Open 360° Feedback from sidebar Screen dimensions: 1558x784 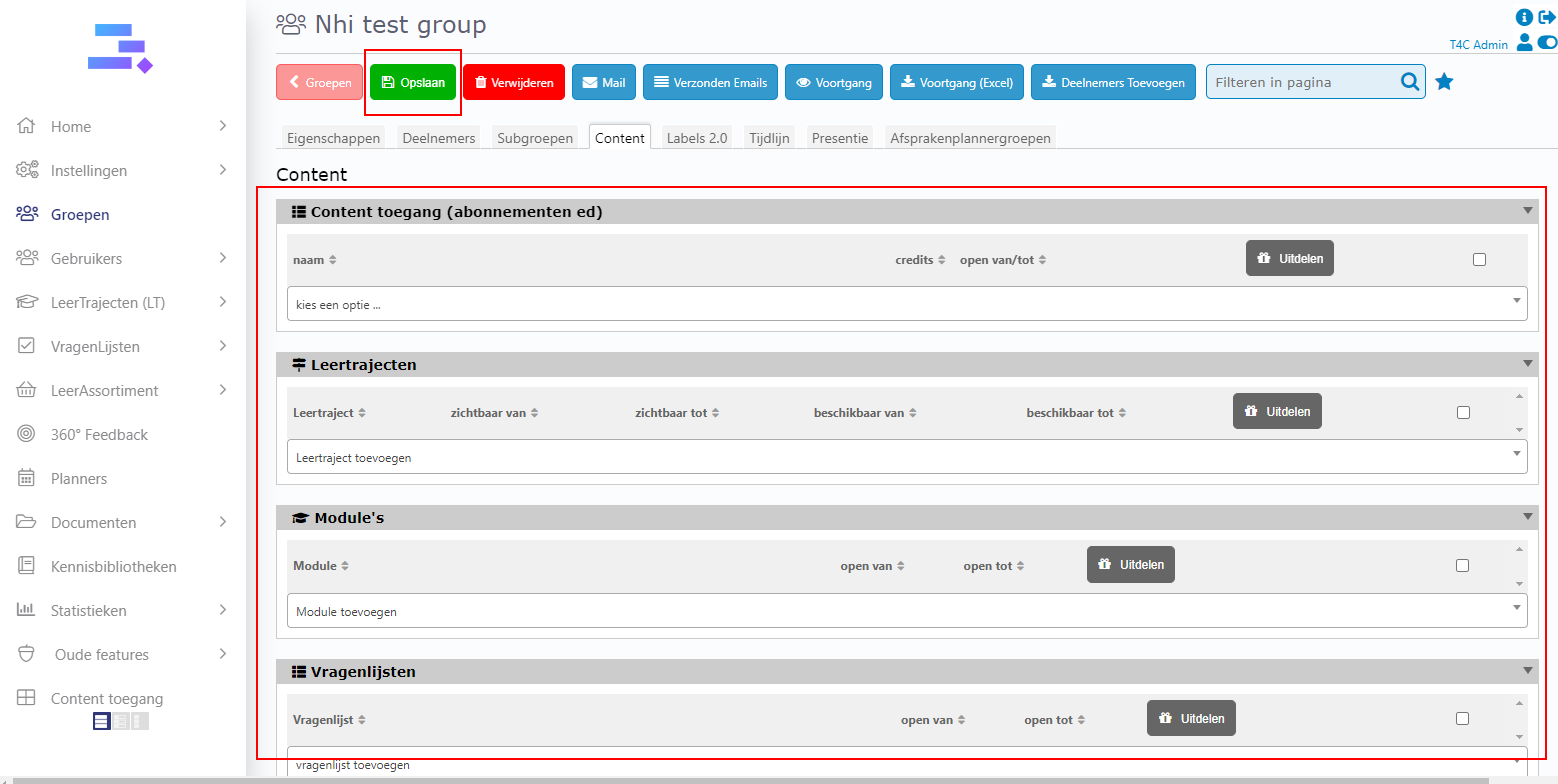pyautogui.click(x=99, y=435)
